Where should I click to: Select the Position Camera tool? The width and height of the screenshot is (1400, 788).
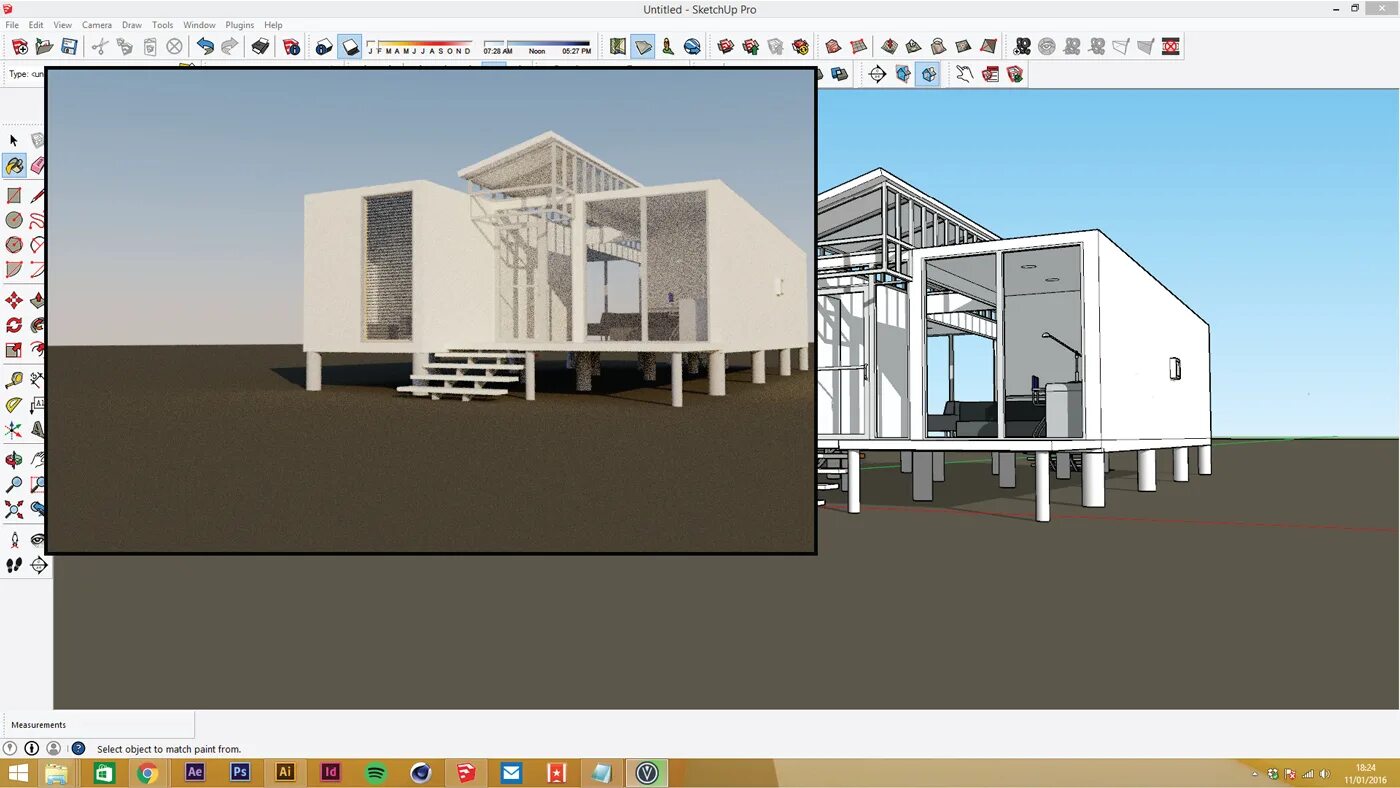pos(14,540)
